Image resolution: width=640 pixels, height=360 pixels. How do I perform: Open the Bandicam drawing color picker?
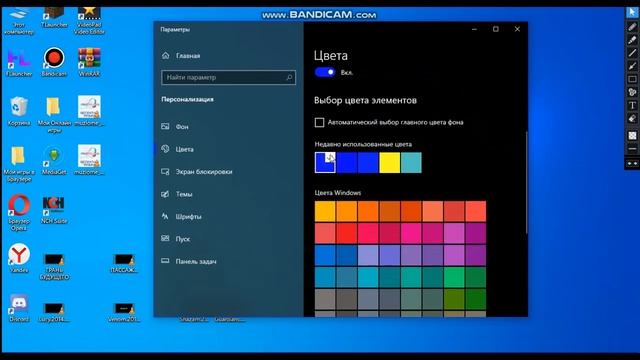[632, 136]
